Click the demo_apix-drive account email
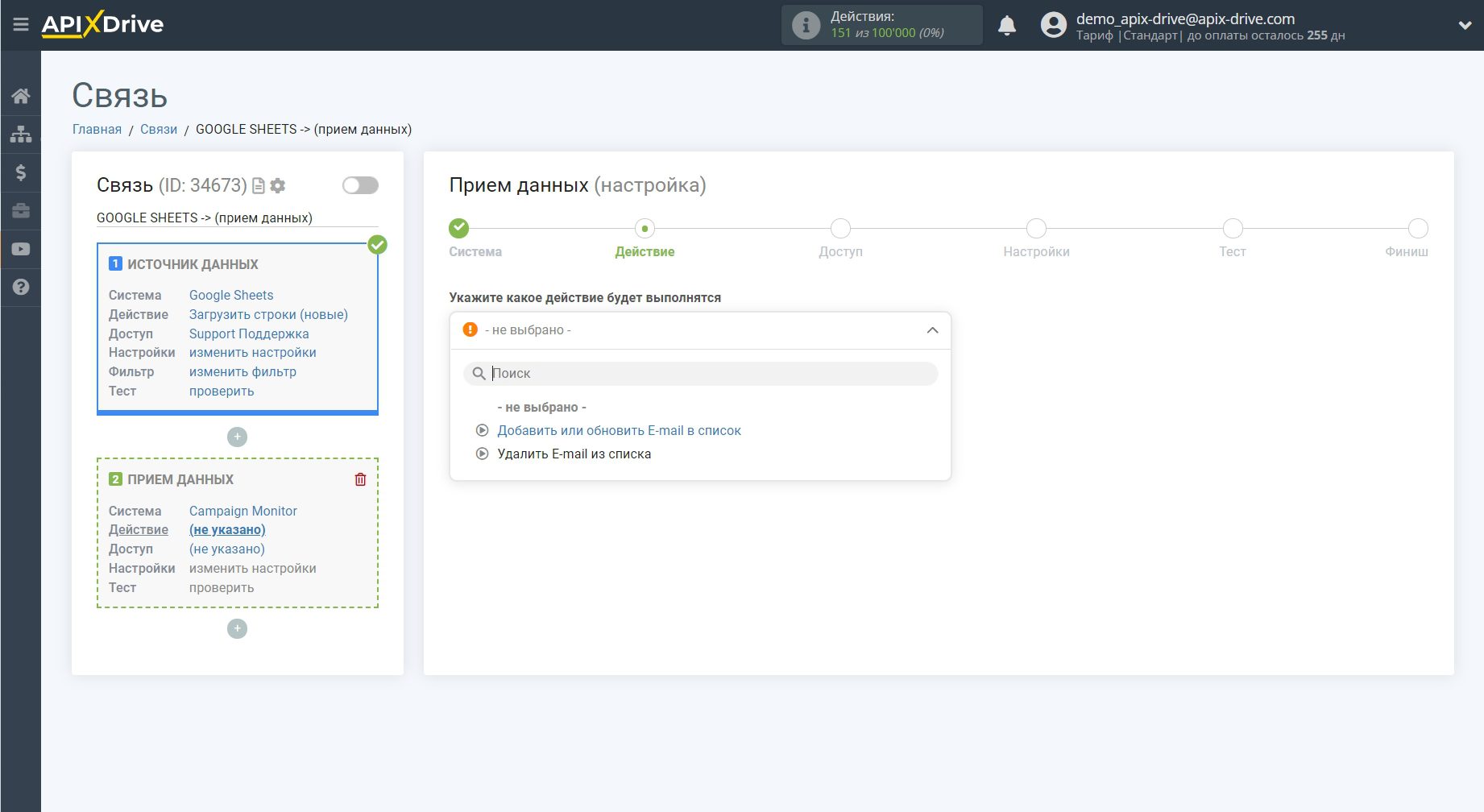The width and height of the screenshot is (1484, 812). pyautogui.click(x=1185, y=19)
